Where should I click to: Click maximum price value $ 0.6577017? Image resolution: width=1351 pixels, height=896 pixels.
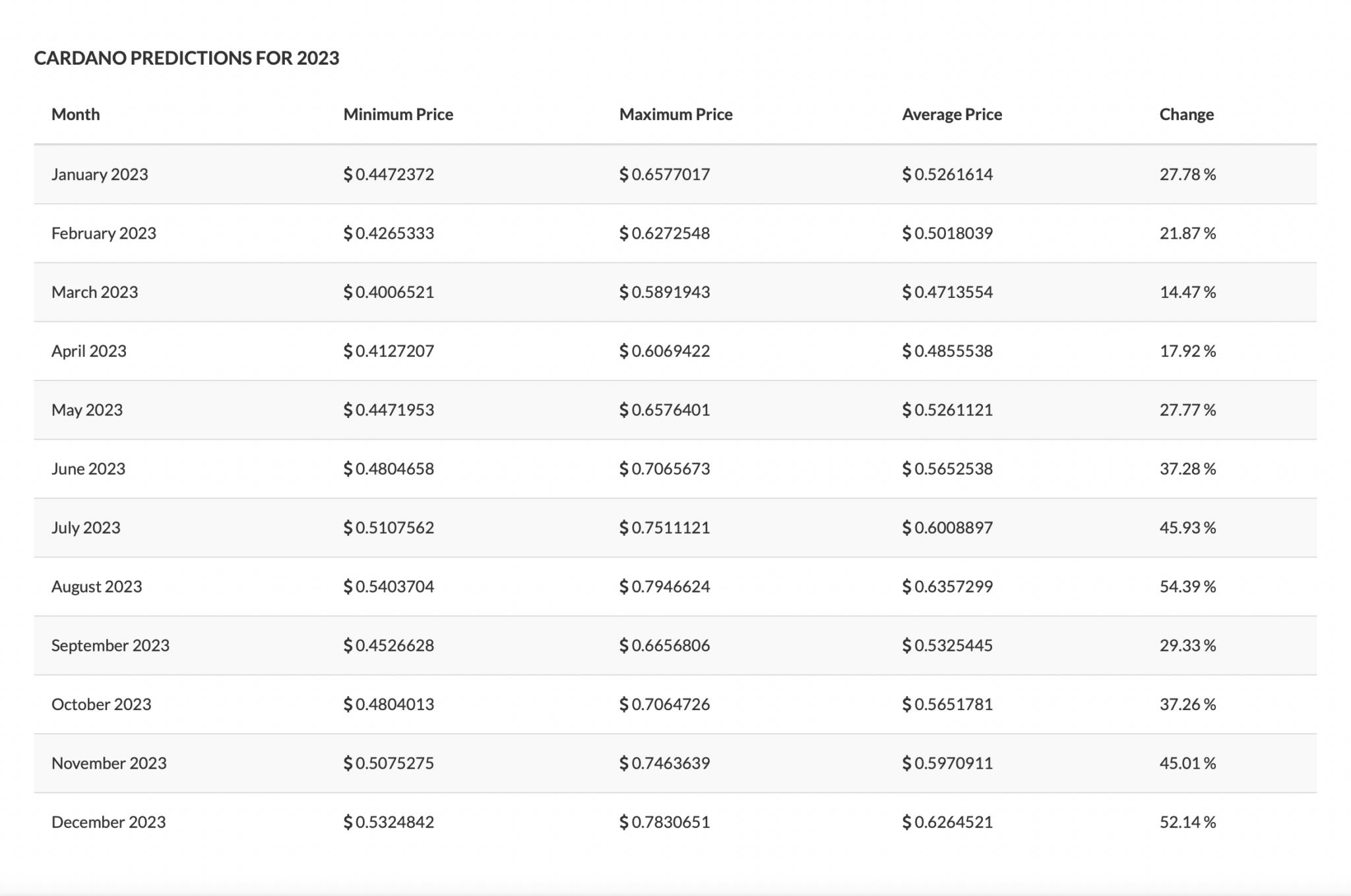coord(665,174)
